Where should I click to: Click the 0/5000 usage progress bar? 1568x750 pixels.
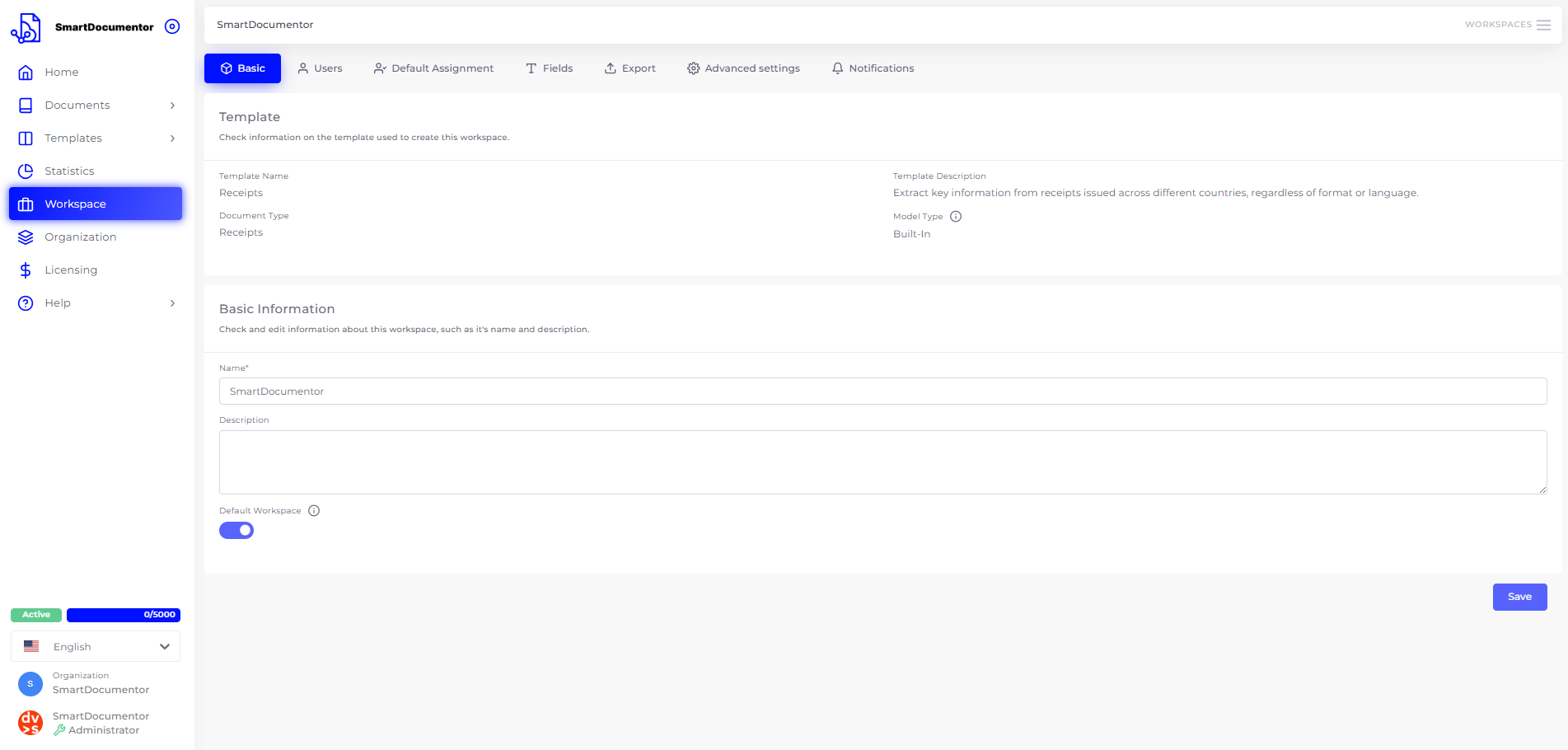coord(124,615)
